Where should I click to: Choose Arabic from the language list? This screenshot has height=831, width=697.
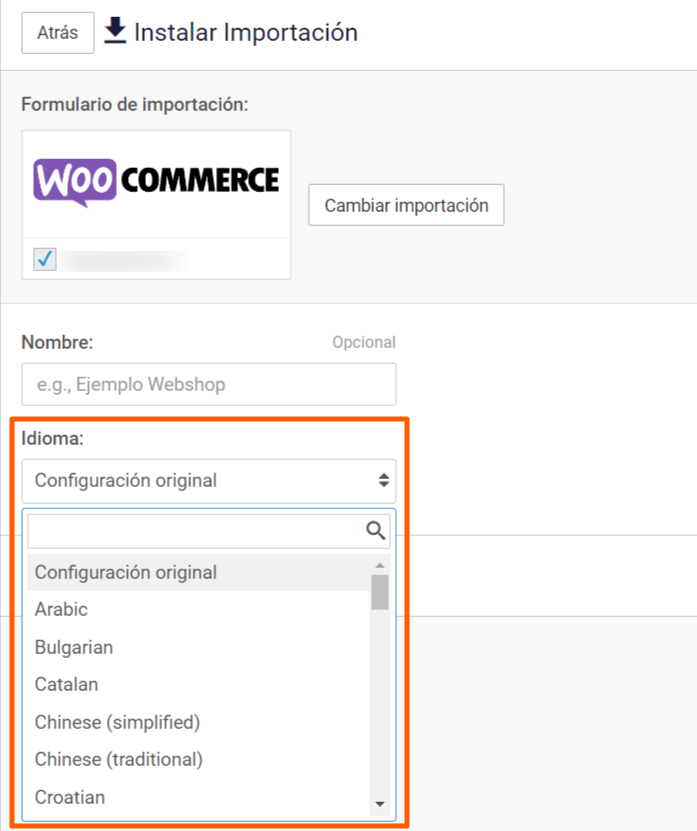199,609
